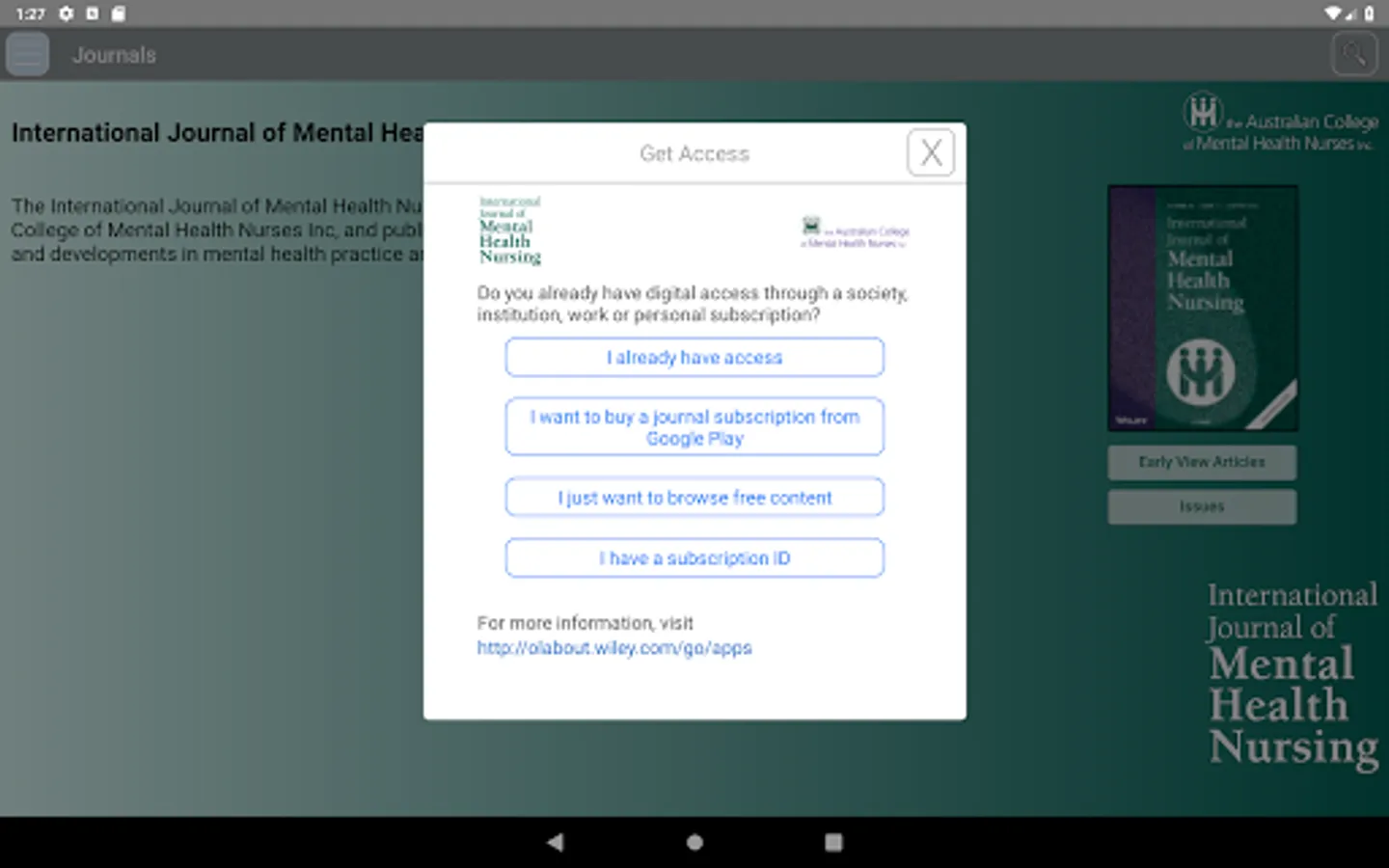
Task: Tap the SD card icon in status bar
Action: point(118,14)
